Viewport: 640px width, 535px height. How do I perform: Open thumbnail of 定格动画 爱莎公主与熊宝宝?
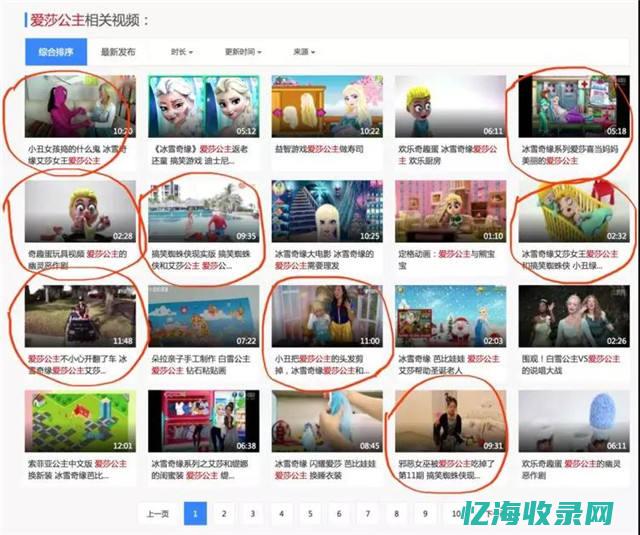tap(451, 211)
